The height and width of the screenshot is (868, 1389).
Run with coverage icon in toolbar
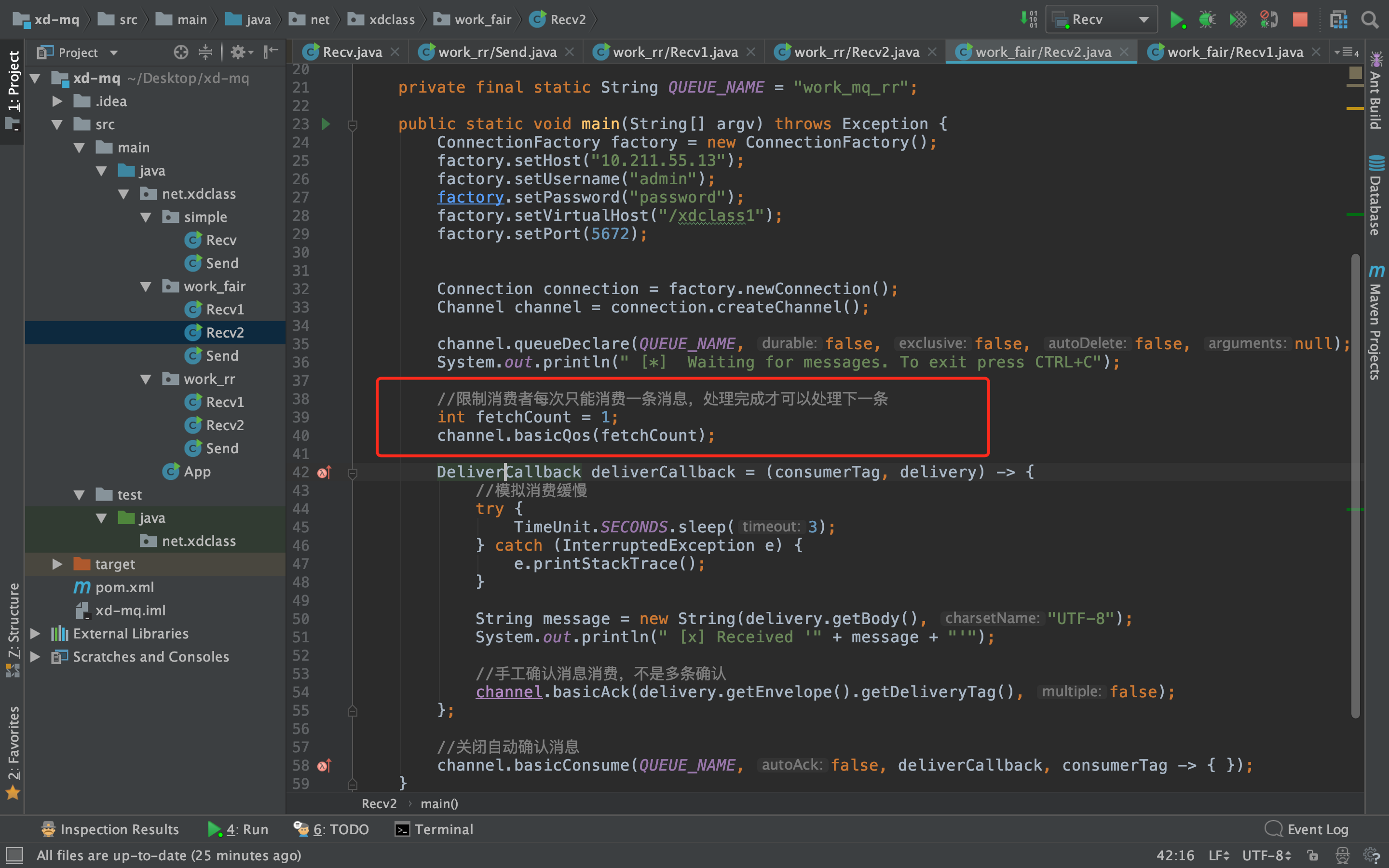click(1238, 19)
